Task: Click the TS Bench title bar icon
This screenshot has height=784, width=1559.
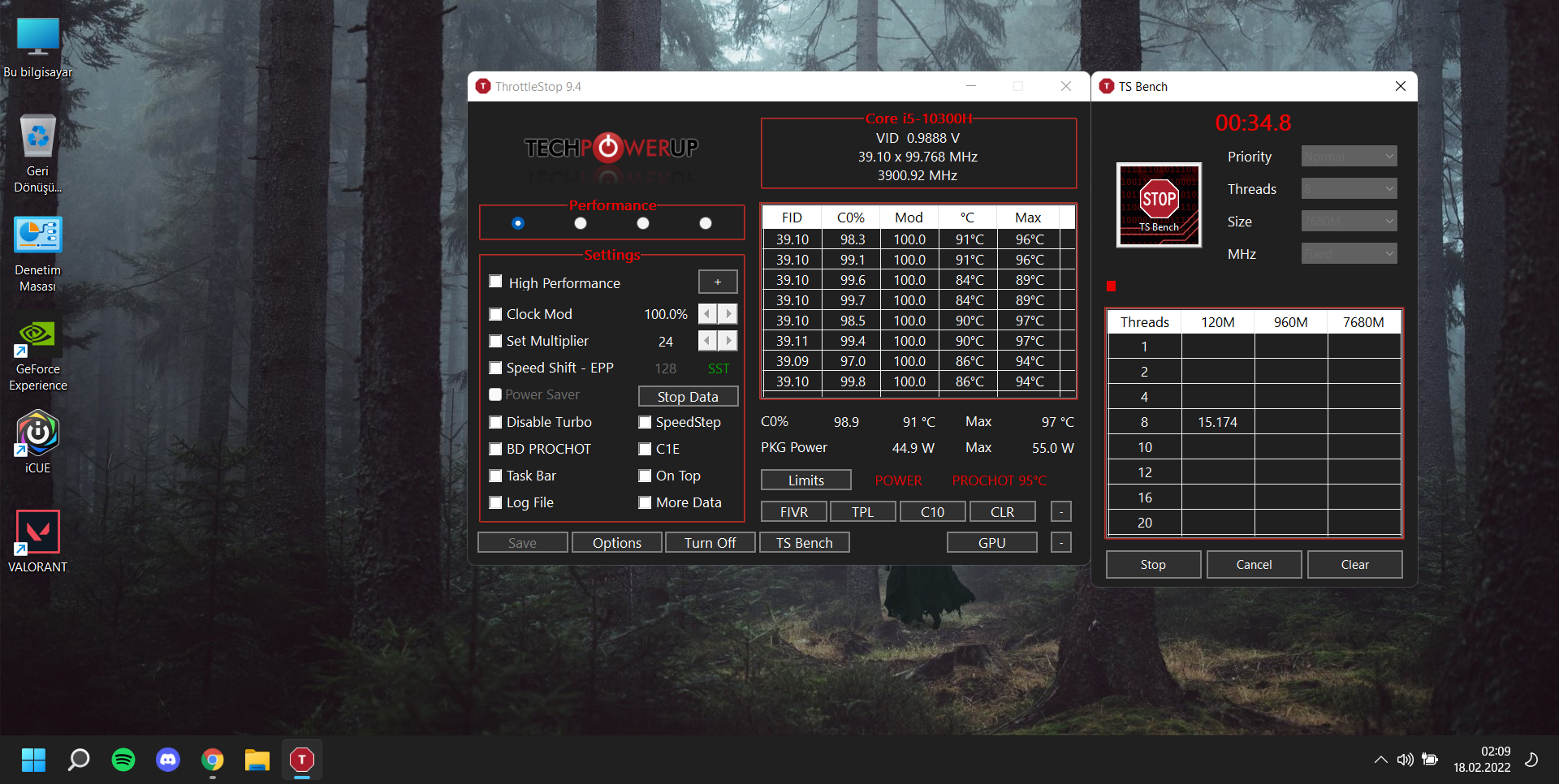Action: (1107, 86)
